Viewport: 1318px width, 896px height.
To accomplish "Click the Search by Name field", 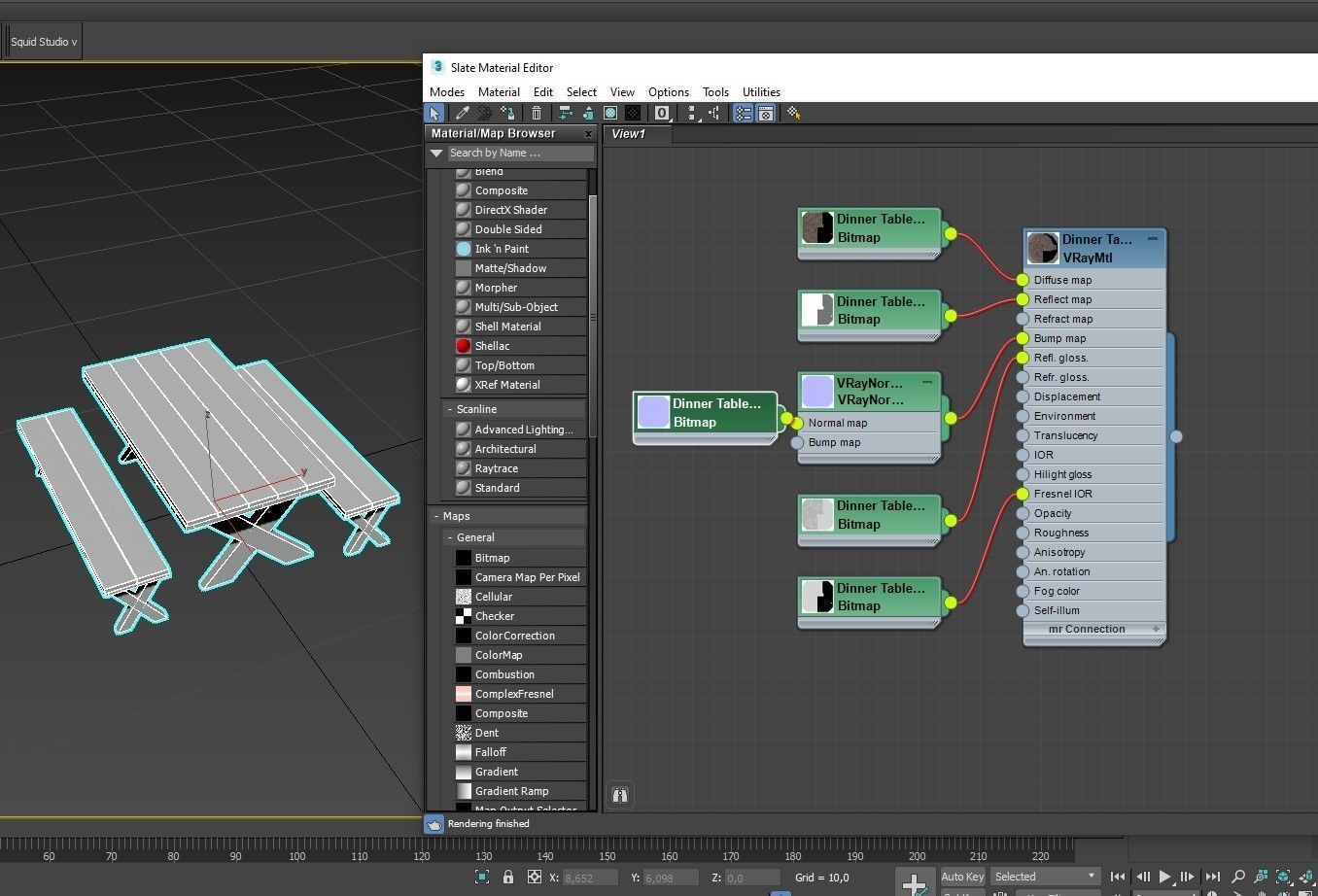I will point(519,153).
